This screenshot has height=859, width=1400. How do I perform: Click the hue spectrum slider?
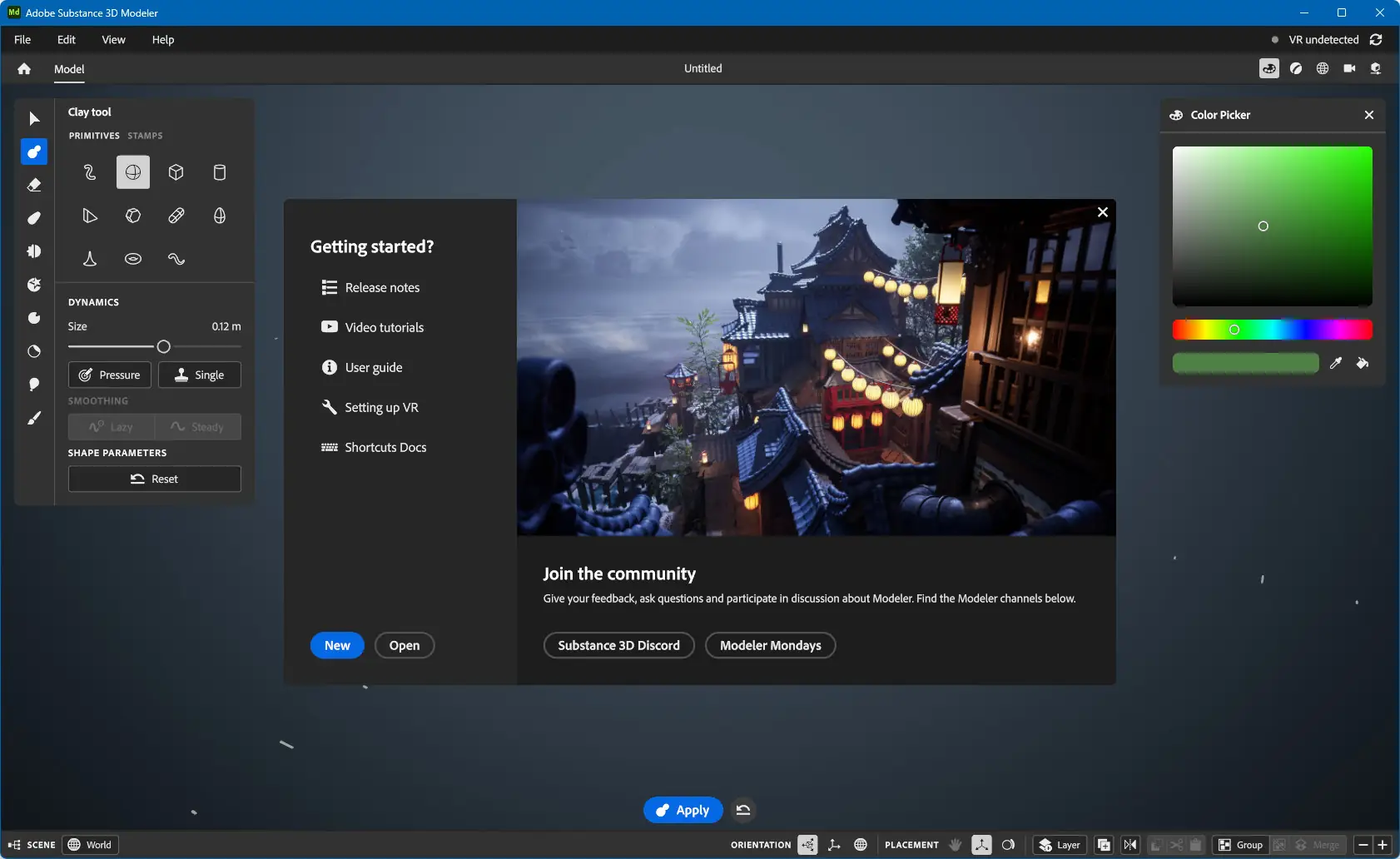[1272, 330]
